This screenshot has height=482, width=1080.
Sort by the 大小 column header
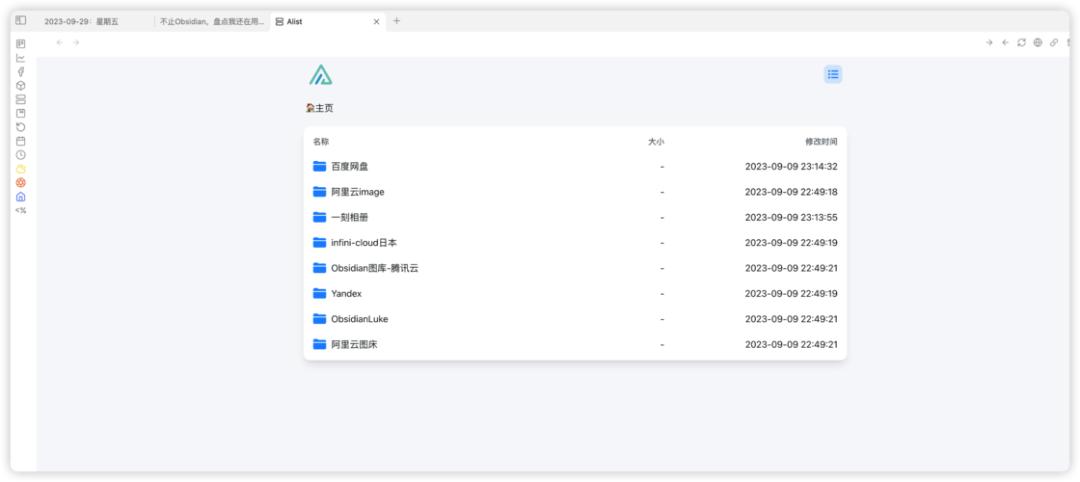click(656, 142)
